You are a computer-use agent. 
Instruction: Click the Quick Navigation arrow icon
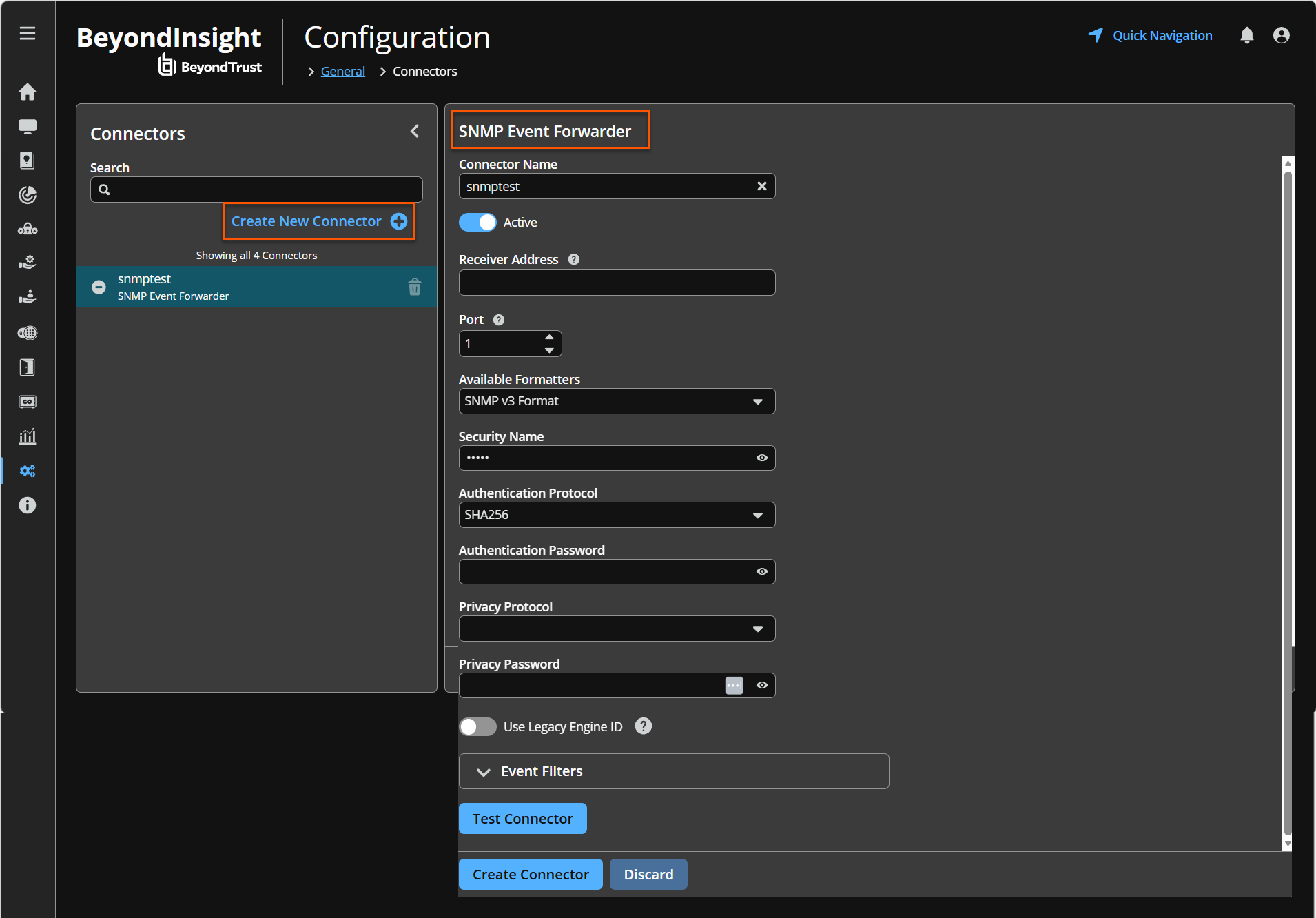1096,35
